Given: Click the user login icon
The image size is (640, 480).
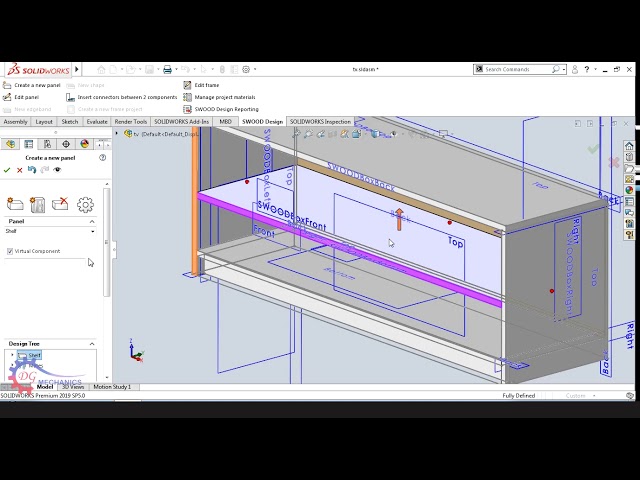Looking at the screenshot, I should (575, 70).
